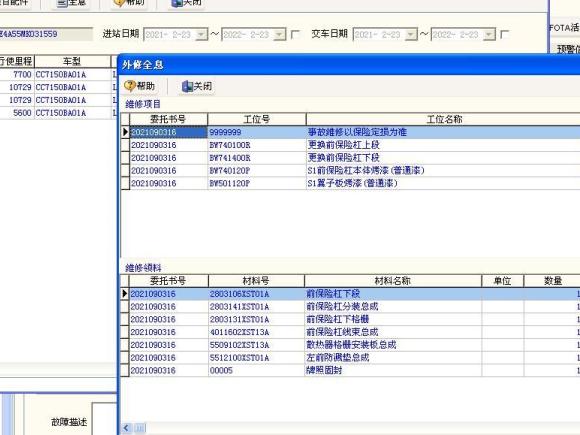This screenshot has height=435, width=580.
Task: Open the 进站日期 end date dropdown
Action: 280,35
